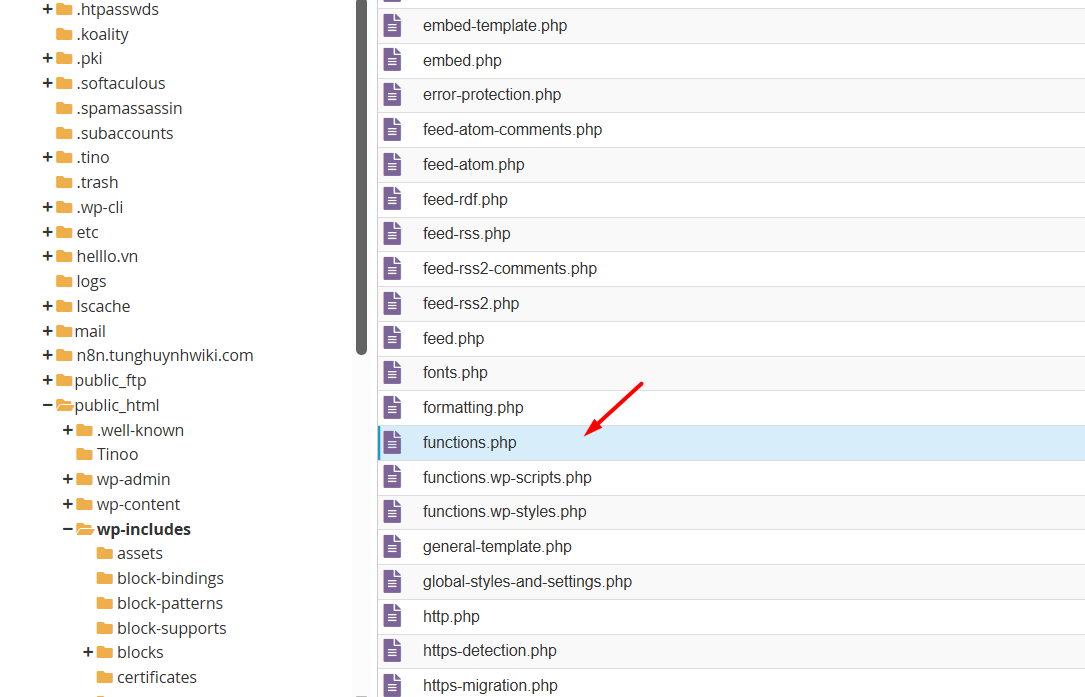The width and height of the screenshot is (1085, 697).
Task: Click the http.php file icon
Action: (393, 616)
